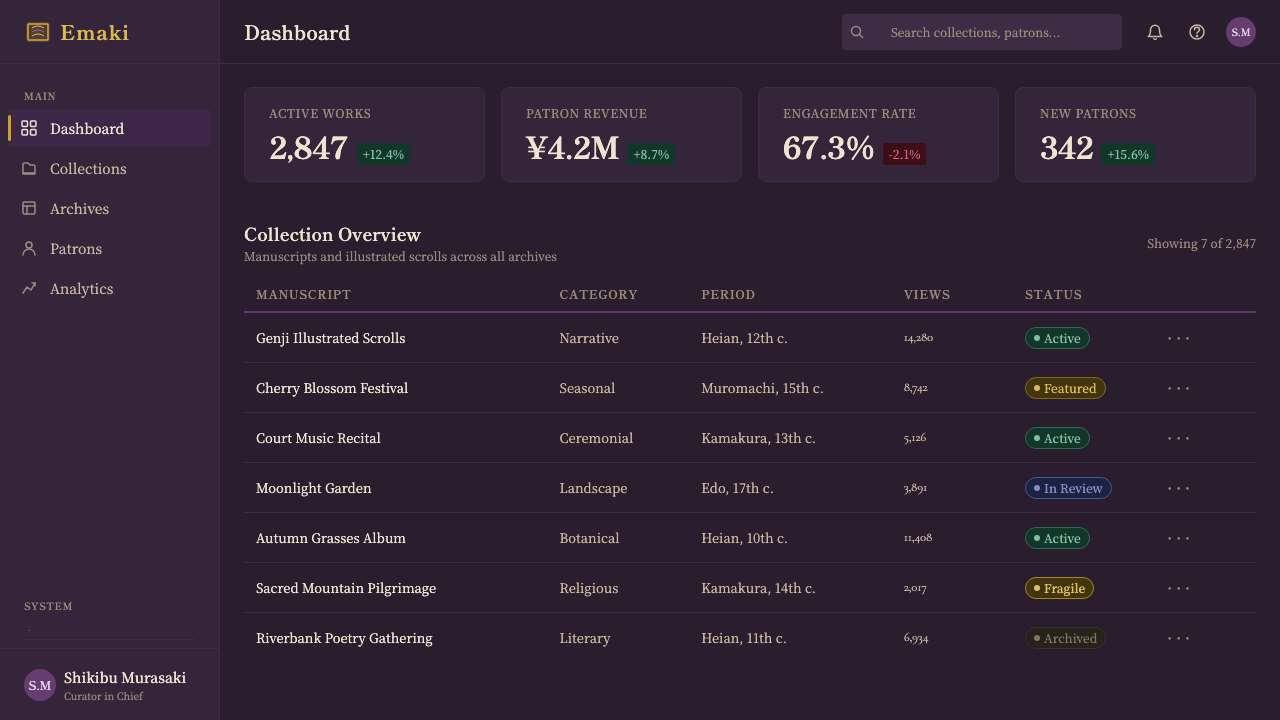Click the Featured status badge
The height and width of the screenshot is (720, 1280).
[1065, 388]
